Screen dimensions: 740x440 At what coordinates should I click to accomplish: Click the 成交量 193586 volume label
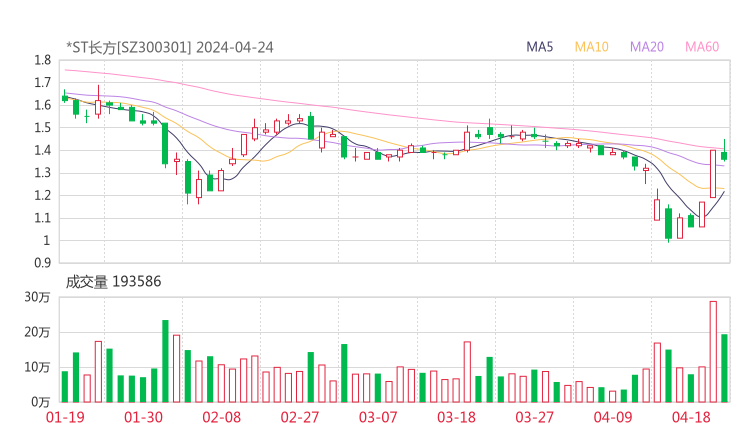click(x=113, y=282)
